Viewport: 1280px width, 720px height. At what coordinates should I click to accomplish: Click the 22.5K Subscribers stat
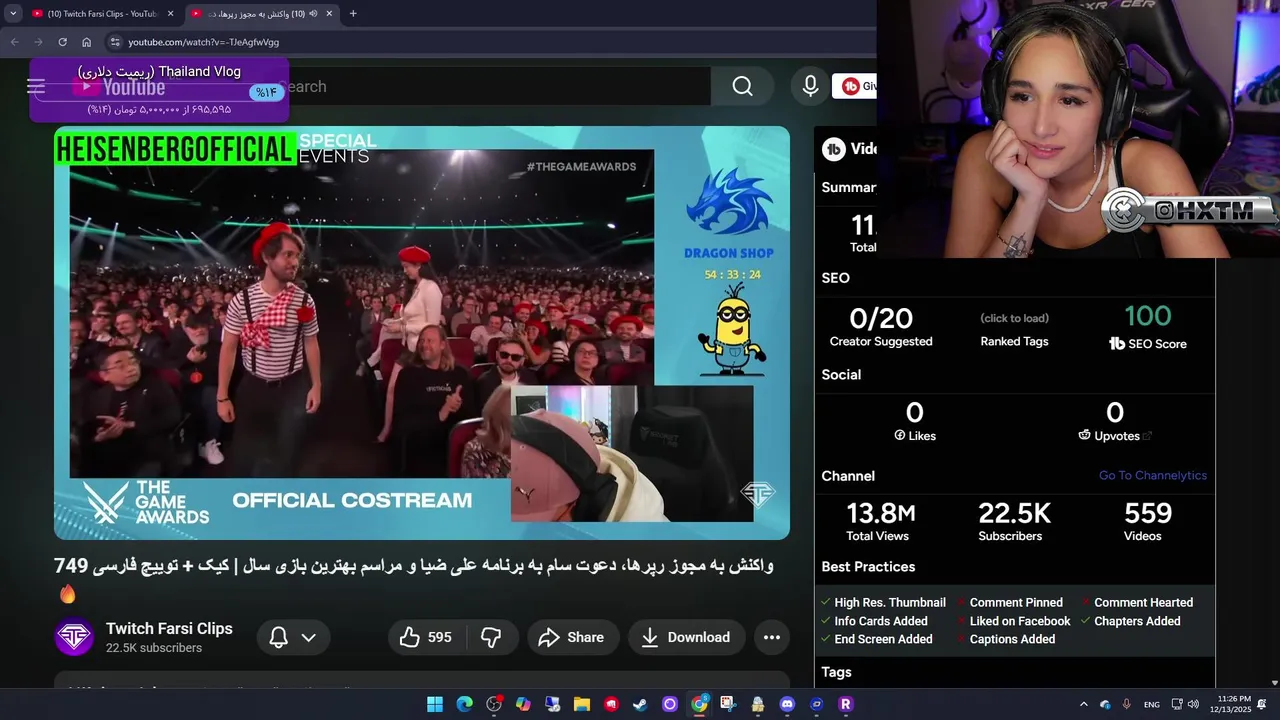1014,513
